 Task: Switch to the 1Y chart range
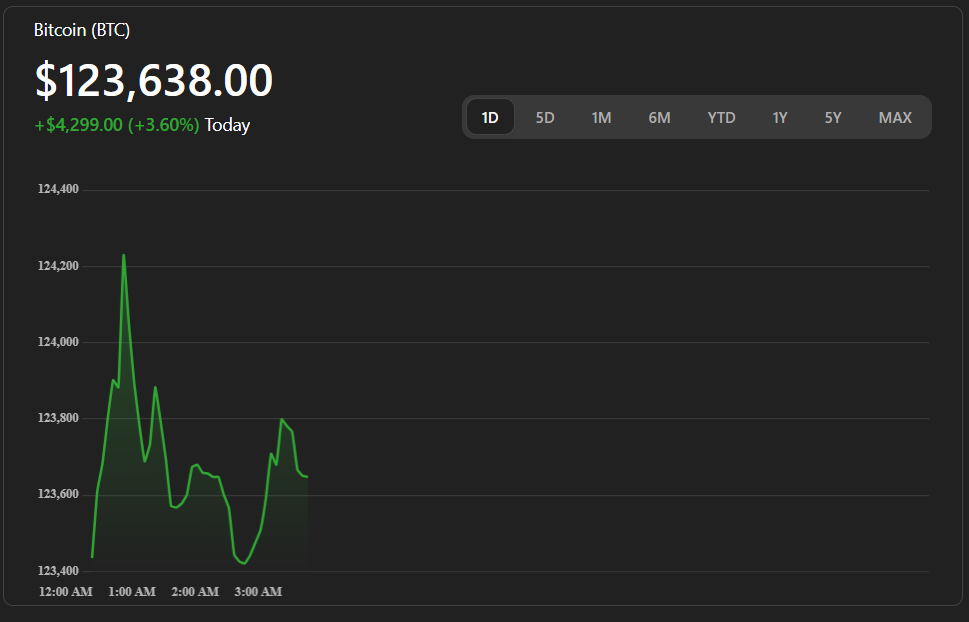coord(780,118)
